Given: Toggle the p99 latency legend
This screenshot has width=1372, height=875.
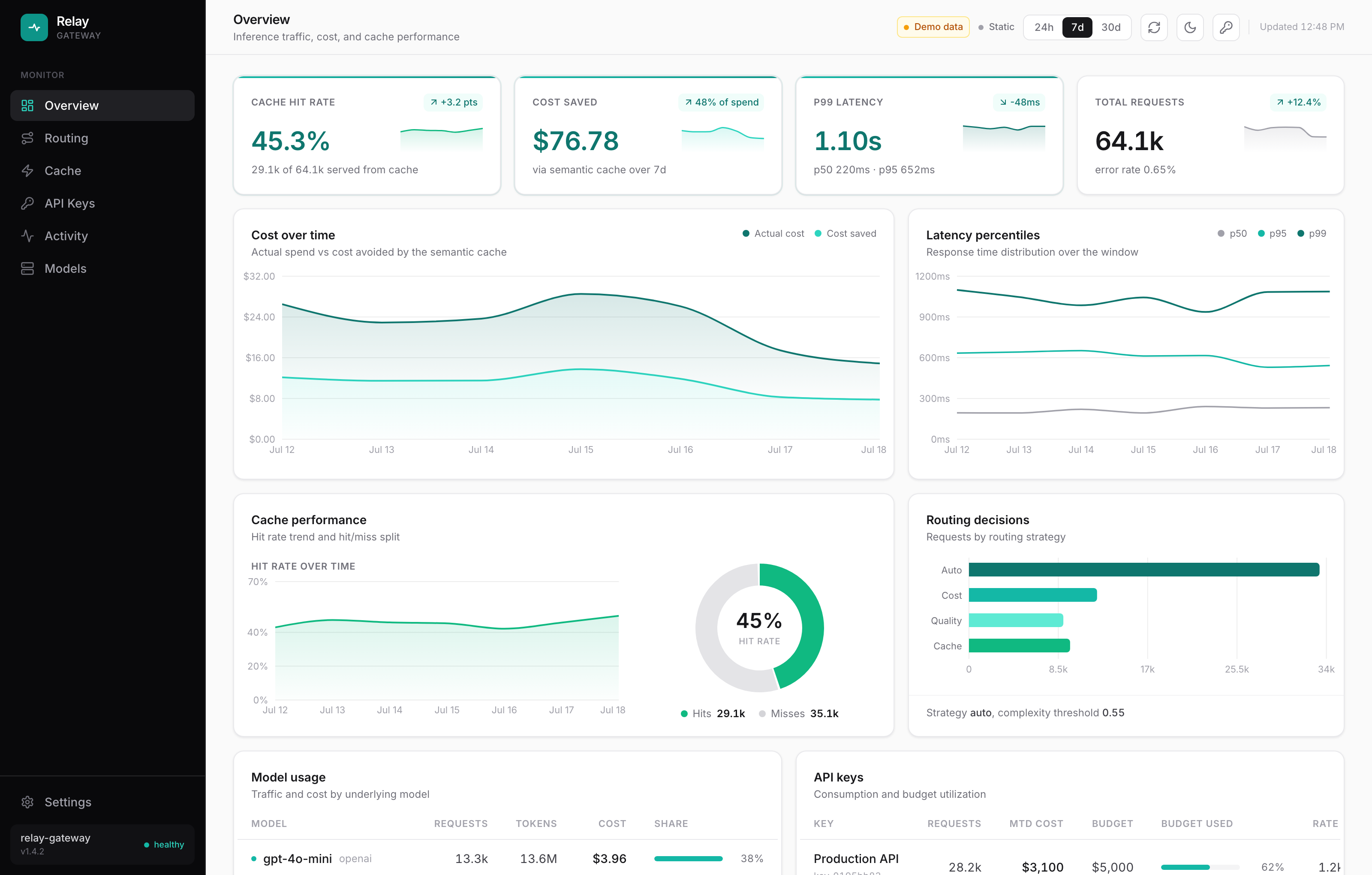Looking at the screenshot, I should click(1312, 233).
